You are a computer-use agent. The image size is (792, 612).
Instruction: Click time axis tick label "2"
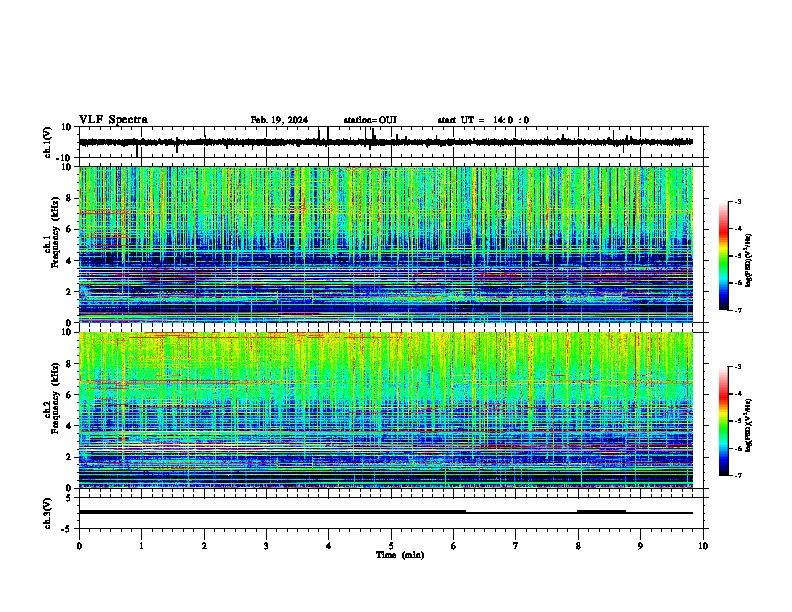(204, 546)
